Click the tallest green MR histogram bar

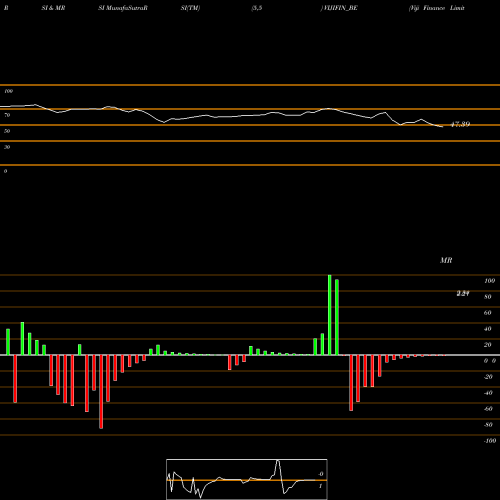click(x=330, y=315)
